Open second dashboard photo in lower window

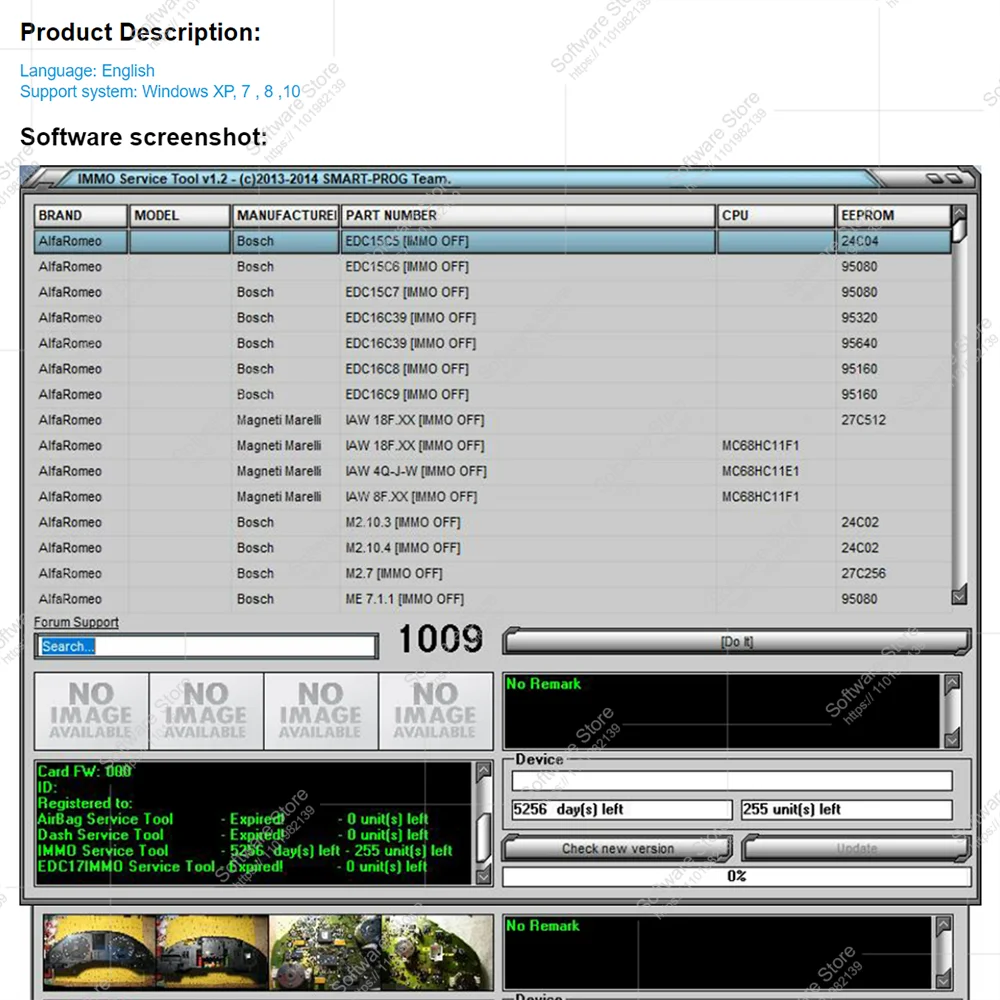[x=212, y=953]
